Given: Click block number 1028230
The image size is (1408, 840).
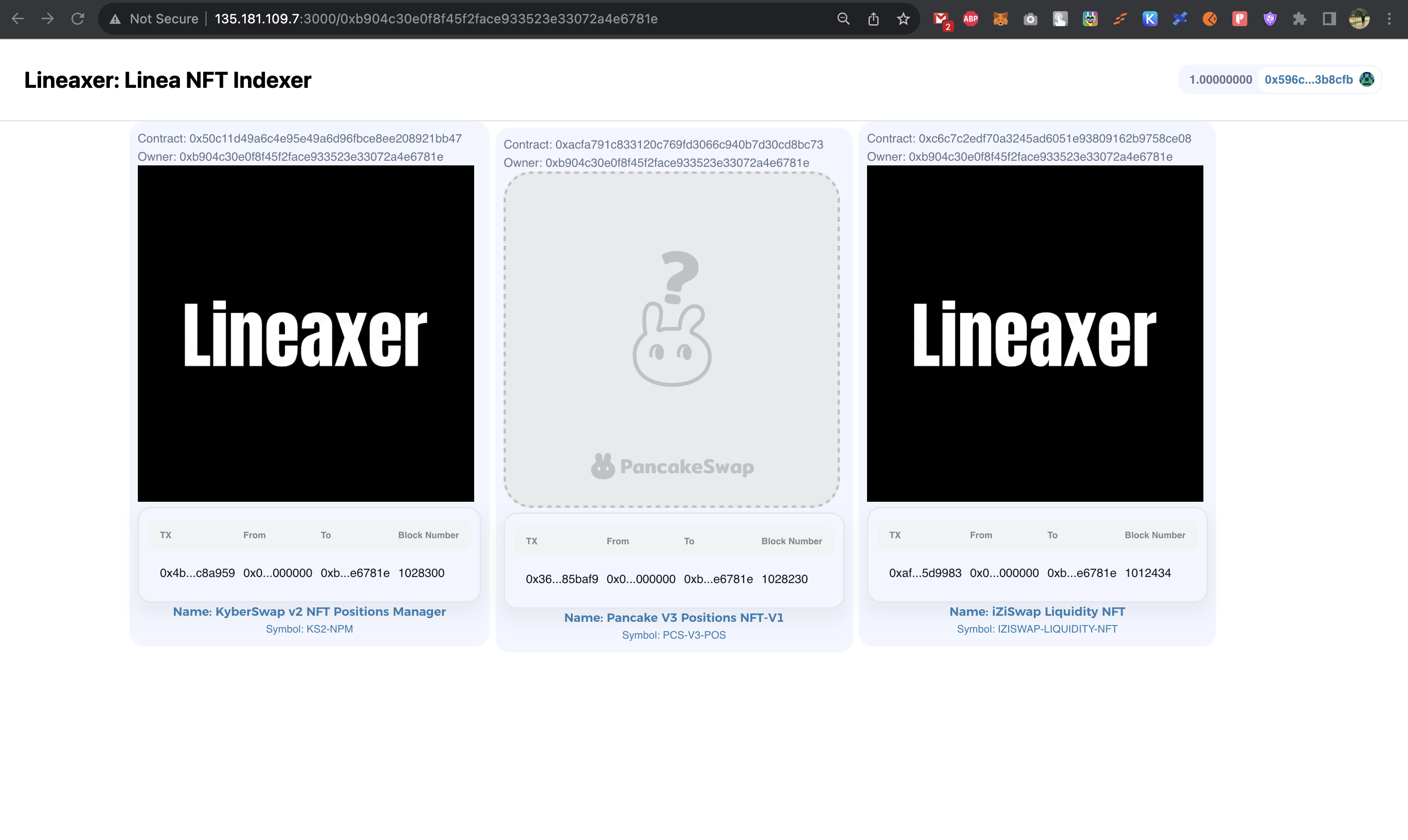Looking at the screenshot, I should (x=785, y=579).
